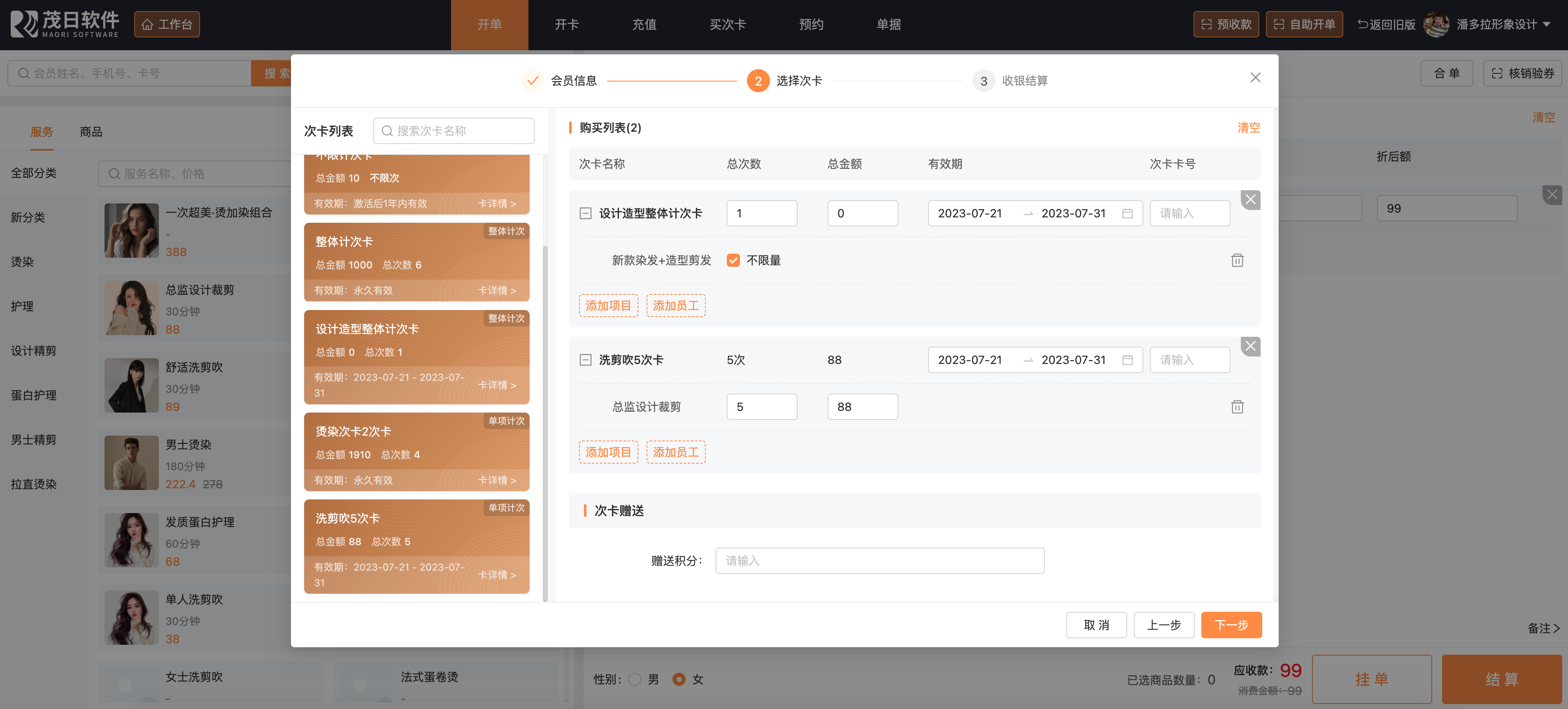The image size is (1568, 709).
Task: Remove 设计造型整体计次卡 with gray X icon
Action: click(x=1249, y=200)
